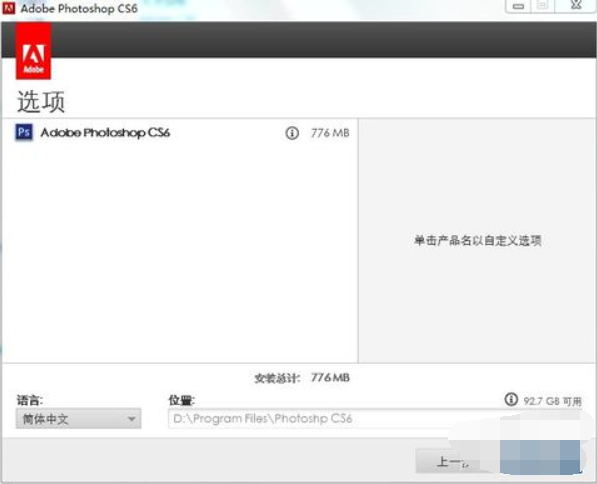This screenshot has height=484, width=597.
Task: Click the disk space info icon near 92.7 GB
Action: [511, 399]
